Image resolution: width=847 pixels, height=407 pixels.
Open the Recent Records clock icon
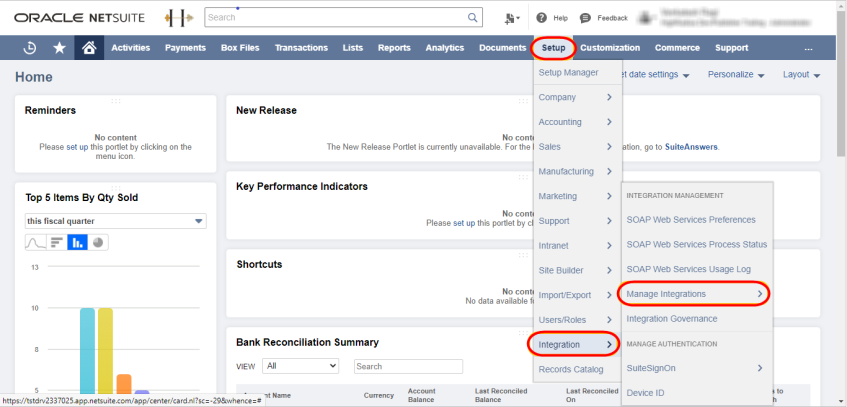(x=30, y=48)
